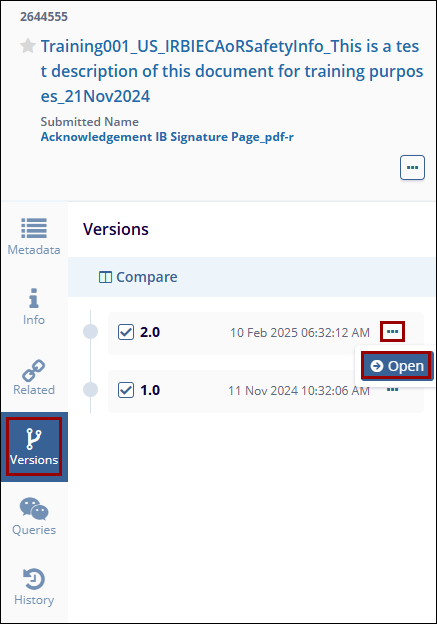Open the version 1.0 ellipsis menu
437x624 pixels.
coord(392,390)
